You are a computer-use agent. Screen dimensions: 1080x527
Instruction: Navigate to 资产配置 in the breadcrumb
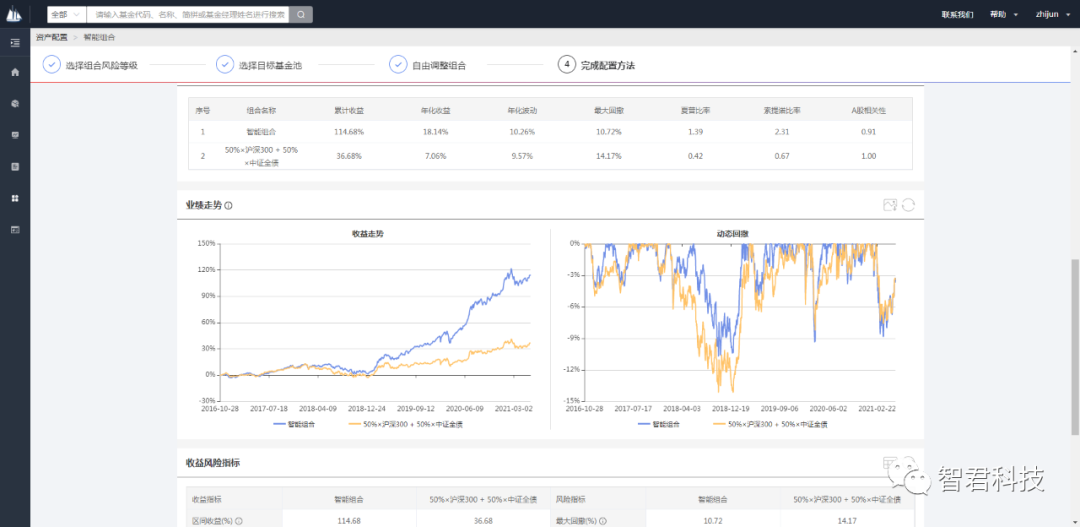(x=52, y=37)
